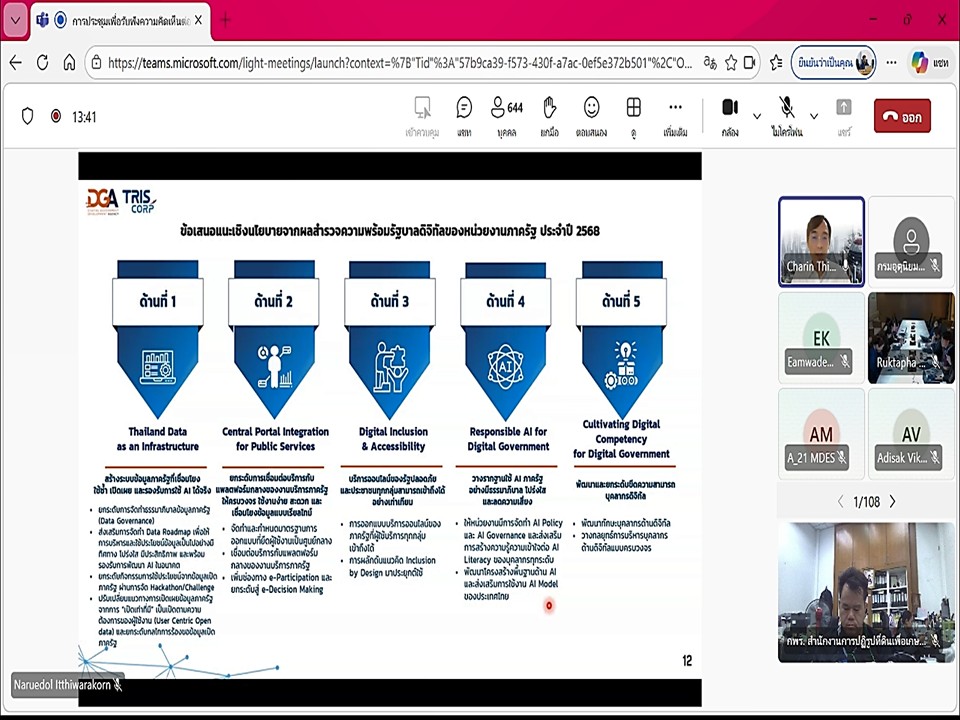This screenshot has height=720, width=960.
Task: Raise your hand in the meeting
Action: click(549, 115)
